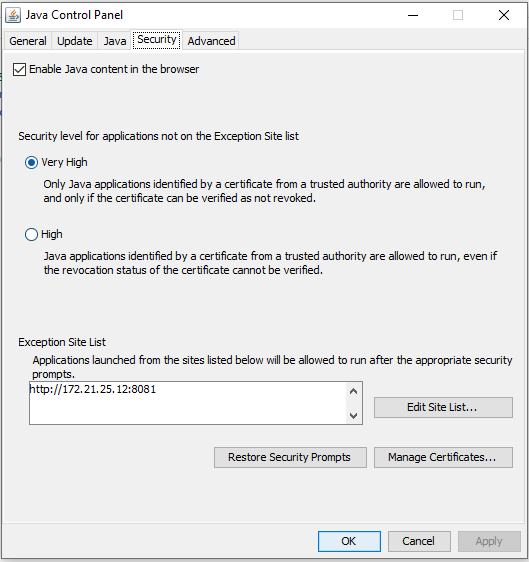
Task: Select the High security level
Action: 32,234
